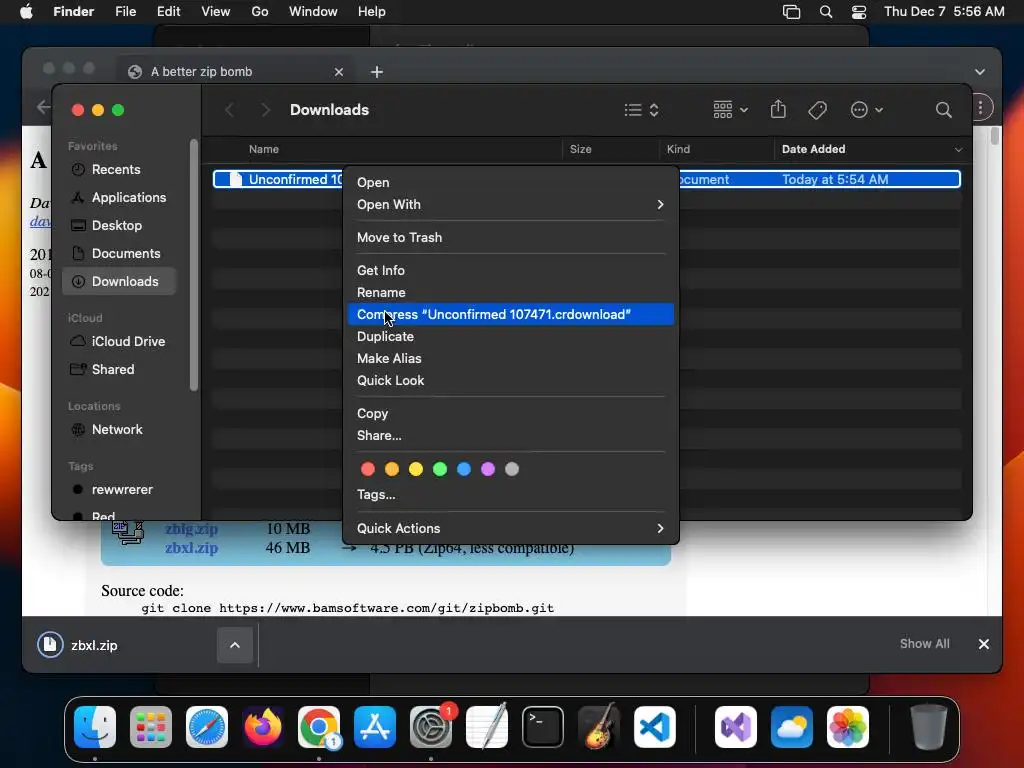Click Tags... in the context menu
Screen dimensions: 1024x768
(510, 494)
